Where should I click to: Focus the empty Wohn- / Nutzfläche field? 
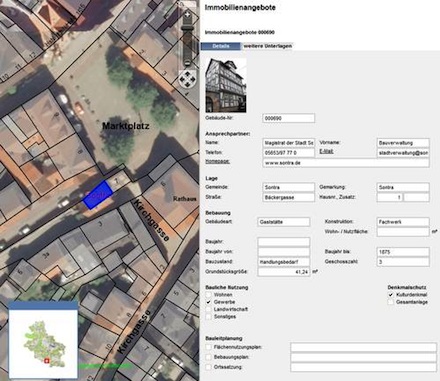tap(403, 232)
